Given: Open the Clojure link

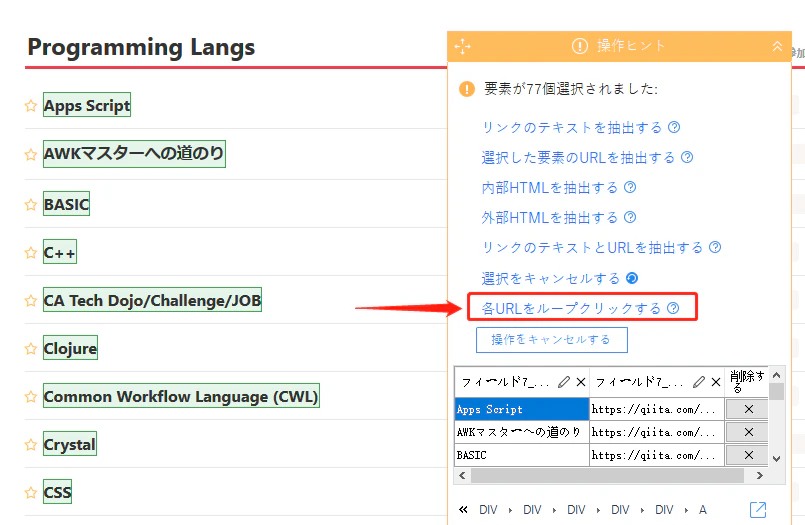Looking at the screenshot, I should [x=70, y=348].
